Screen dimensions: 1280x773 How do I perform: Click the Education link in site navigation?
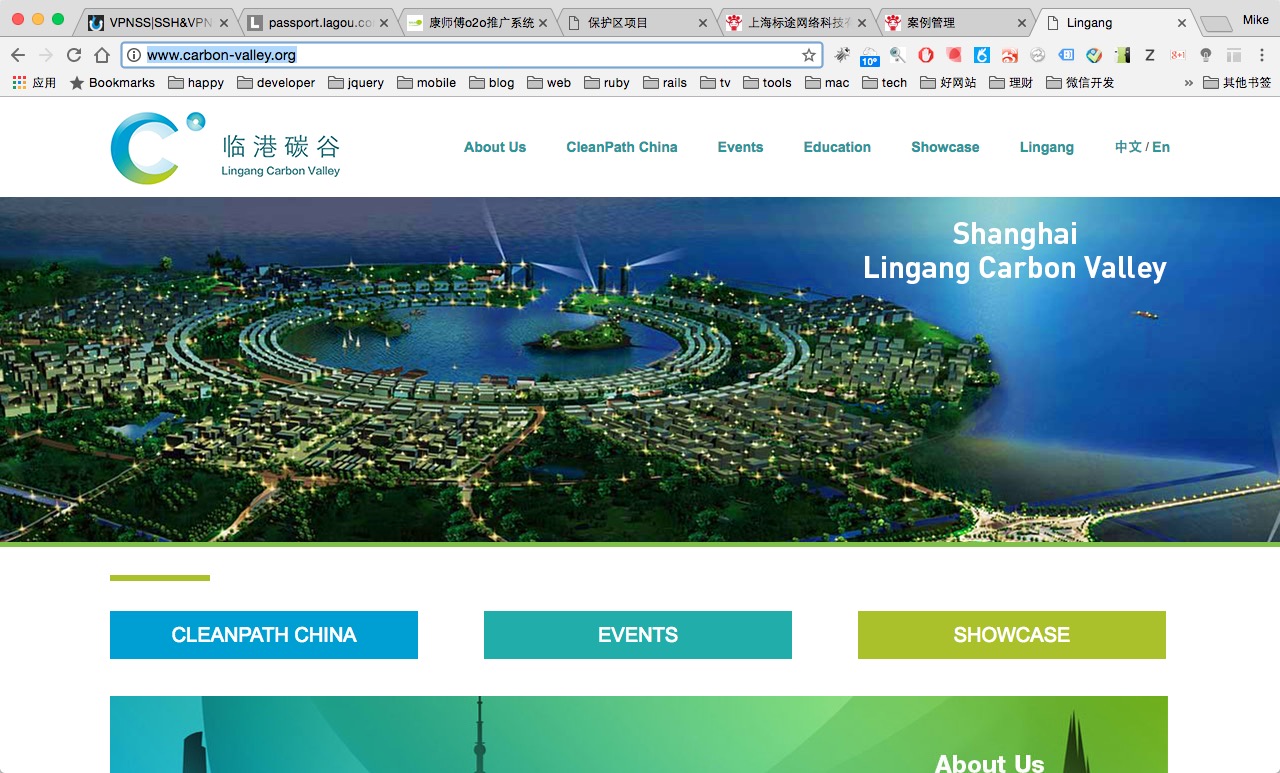837,147
